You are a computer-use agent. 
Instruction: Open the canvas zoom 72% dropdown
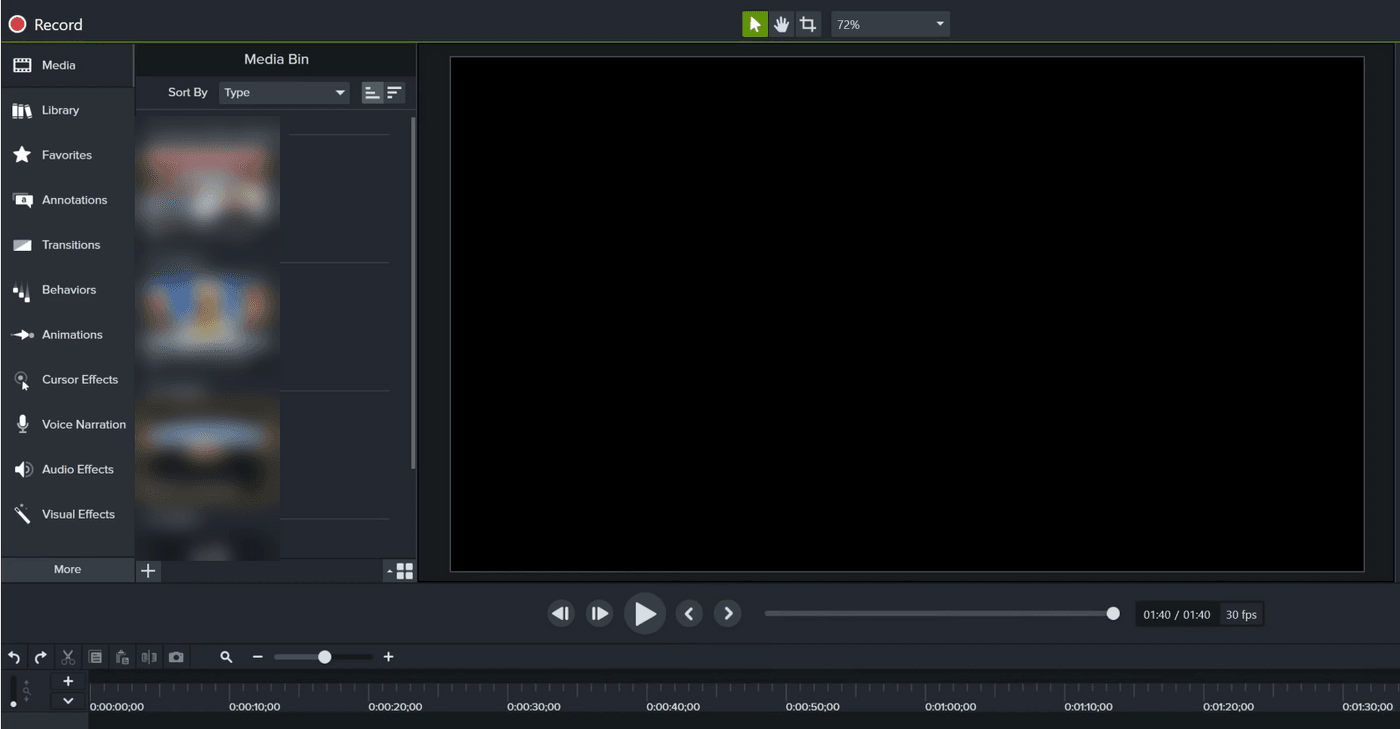pyautogui.click(x=890, y=24)
